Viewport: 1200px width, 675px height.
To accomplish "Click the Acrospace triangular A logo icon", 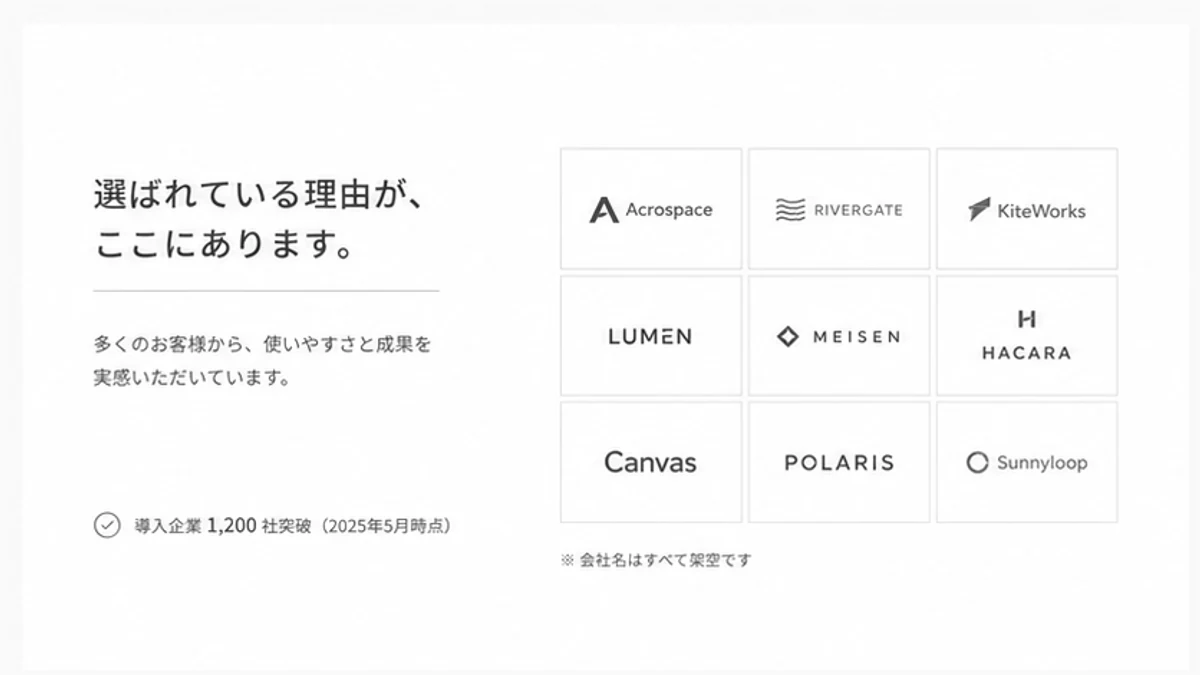I will (x=604, y=210).
